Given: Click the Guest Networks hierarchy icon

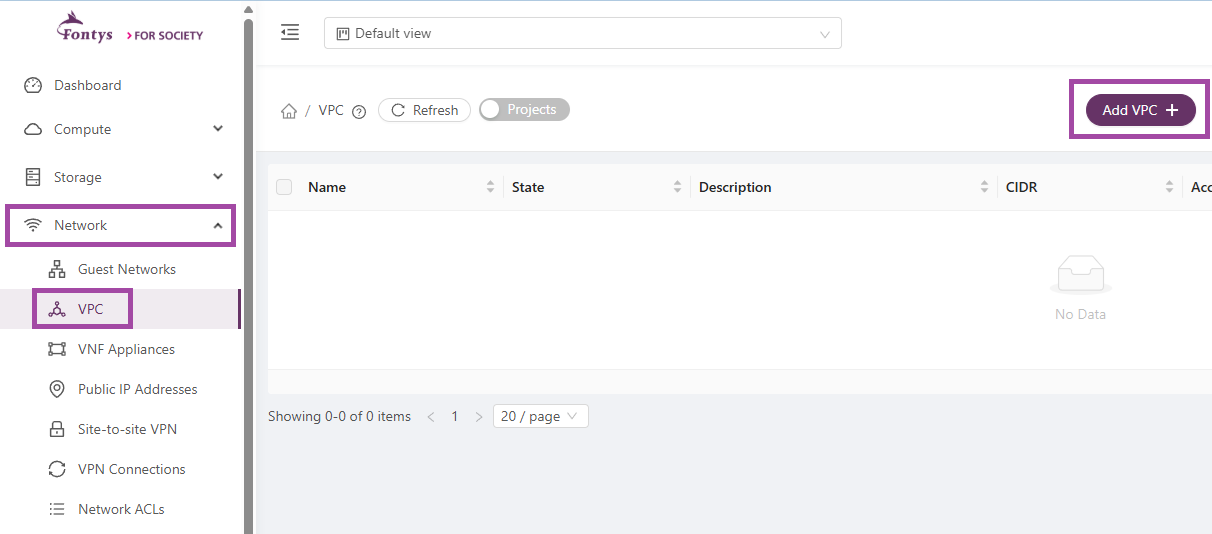Looking at the screenshot, I should [x=57, y=269].
